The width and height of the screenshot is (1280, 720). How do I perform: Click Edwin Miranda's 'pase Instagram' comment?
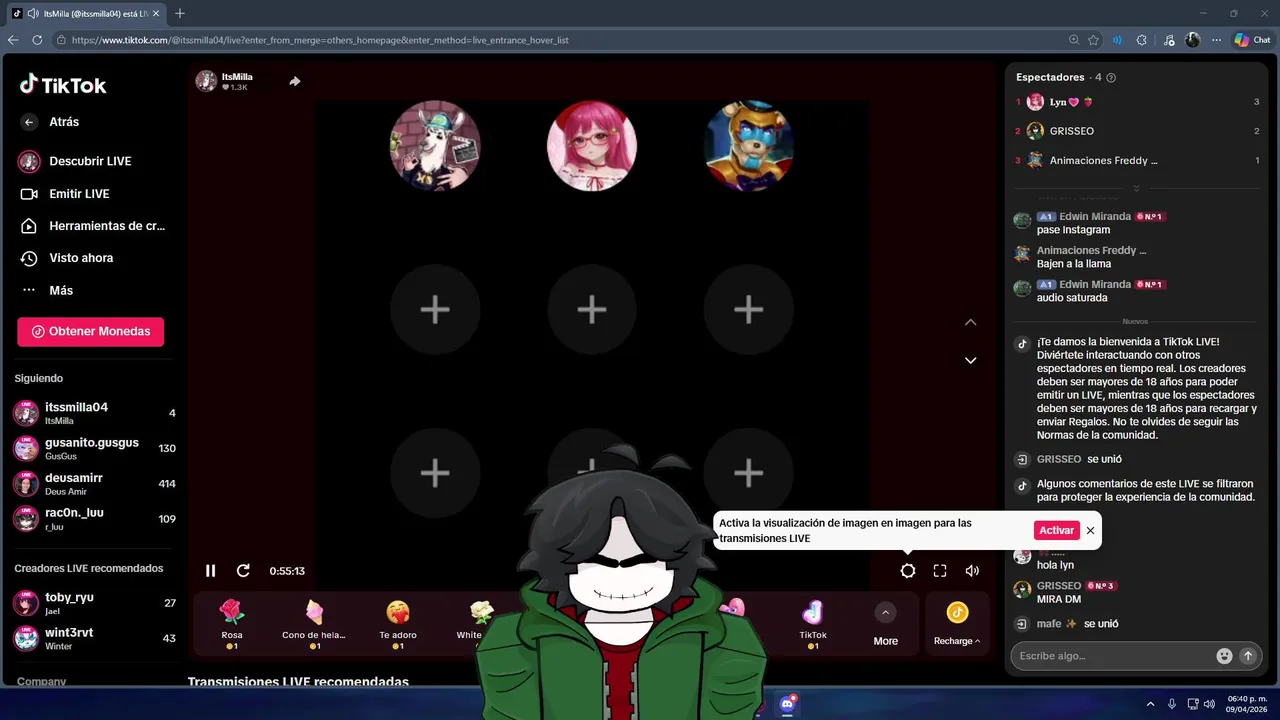point(1073,230)
